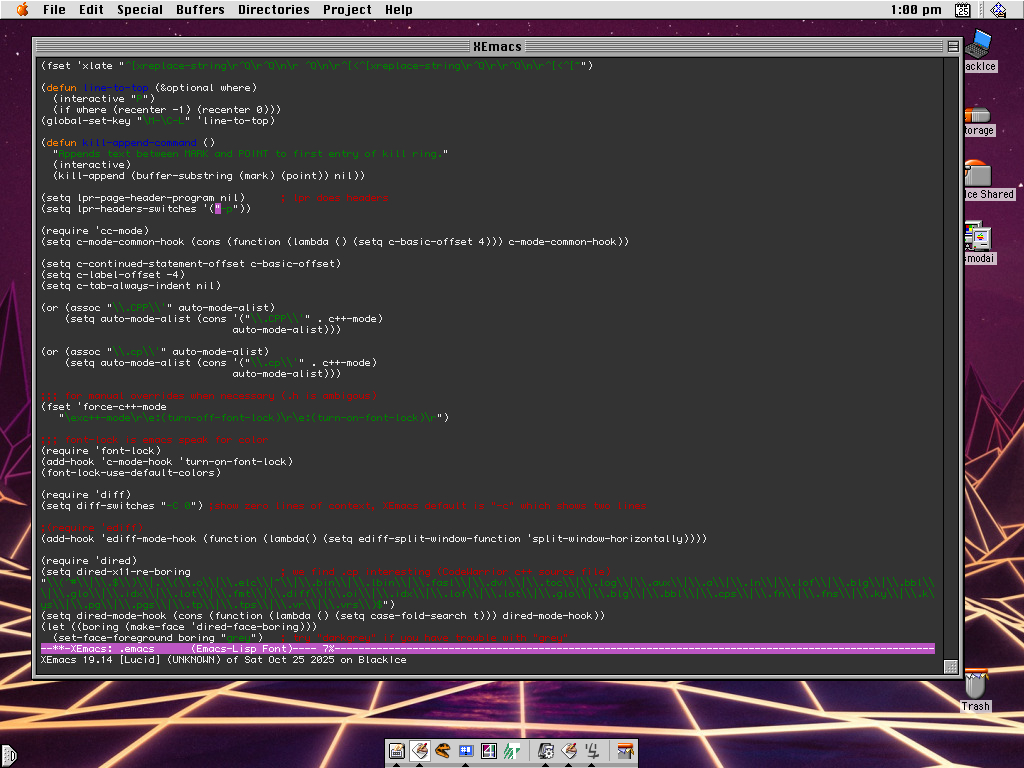The width and height of the screenshot is (1024, 768).
Task: Open the blue screen dock icon
Action: coord(466,751)
